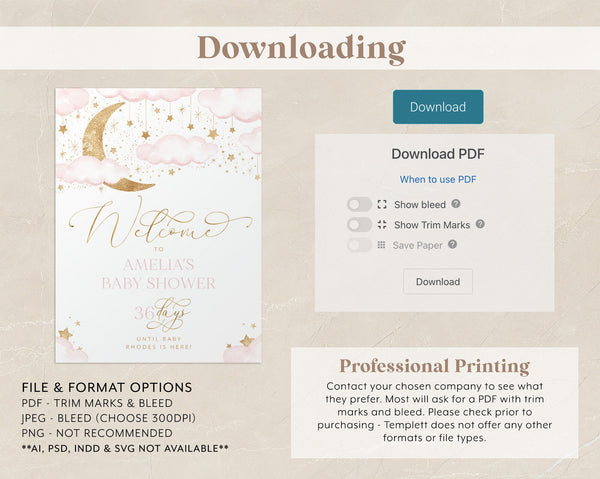Click the Show Trim Marks label text

(432, 225)
